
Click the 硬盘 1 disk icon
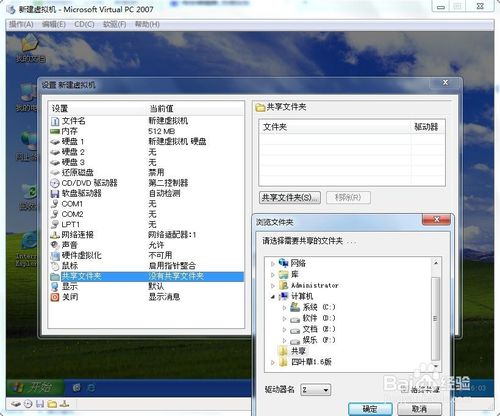tap(55, 142)
